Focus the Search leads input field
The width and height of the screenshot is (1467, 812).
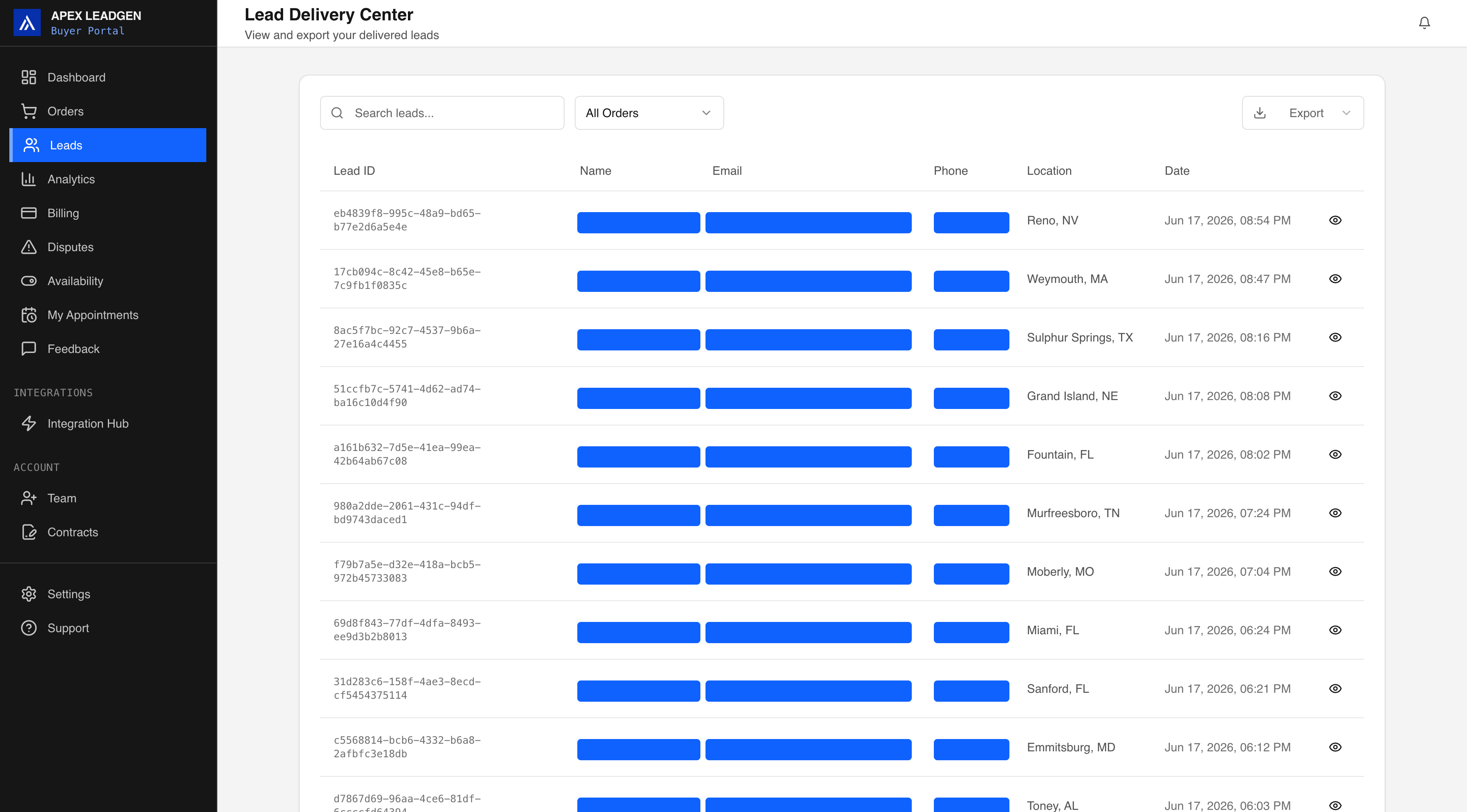442,113
